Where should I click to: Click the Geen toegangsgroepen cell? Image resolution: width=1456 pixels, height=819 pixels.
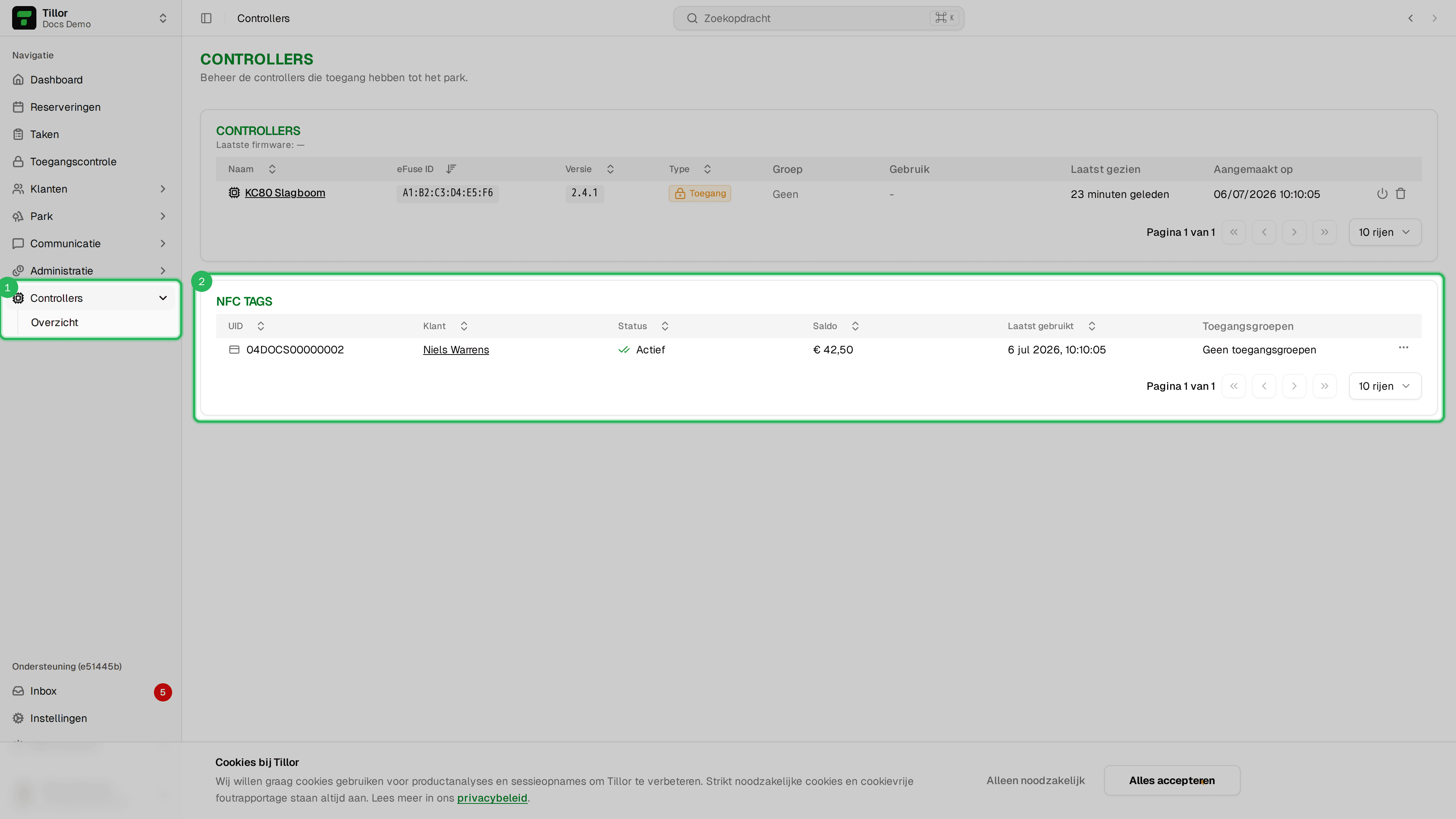tap(1259, 350)
